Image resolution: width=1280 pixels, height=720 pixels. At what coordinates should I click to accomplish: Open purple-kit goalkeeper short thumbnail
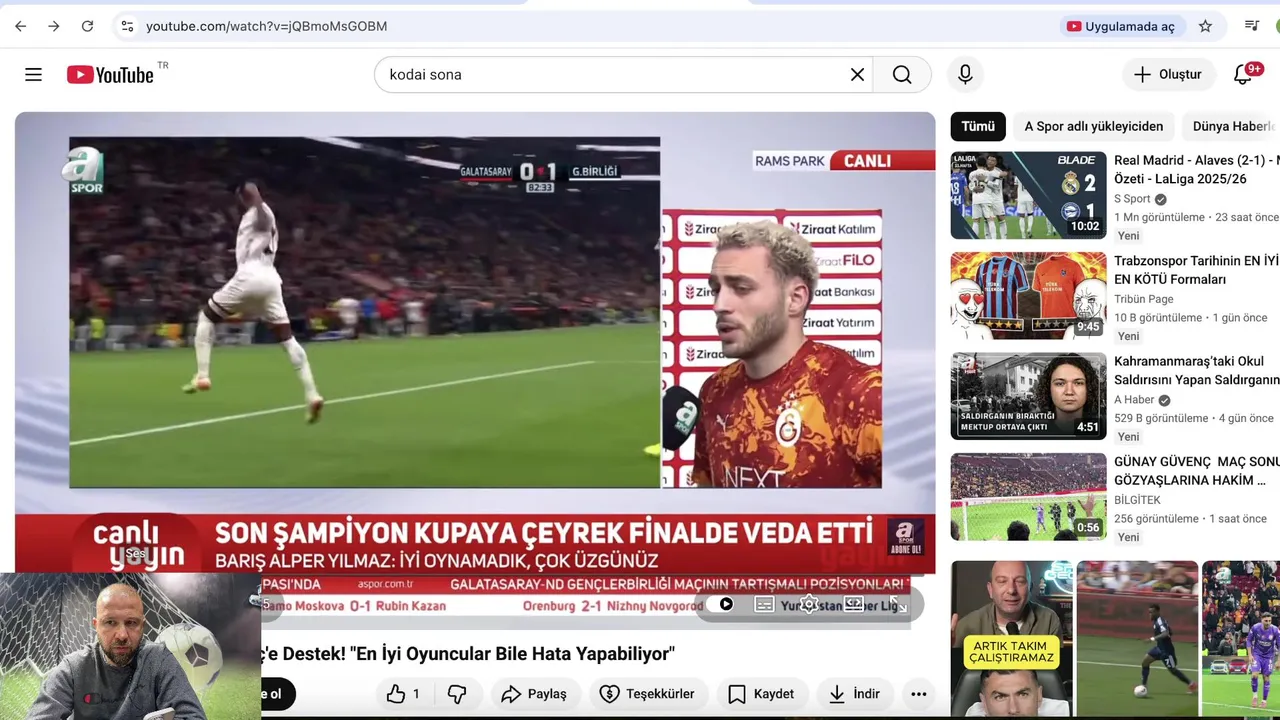click(x=1241, y=640)
